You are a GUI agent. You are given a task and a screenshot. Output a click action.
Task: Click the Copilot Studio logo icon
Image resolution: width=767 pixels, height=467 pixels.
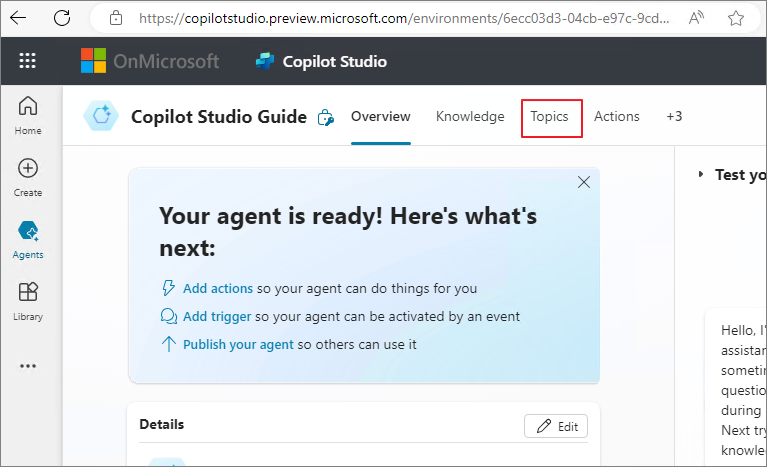(265, 61)
